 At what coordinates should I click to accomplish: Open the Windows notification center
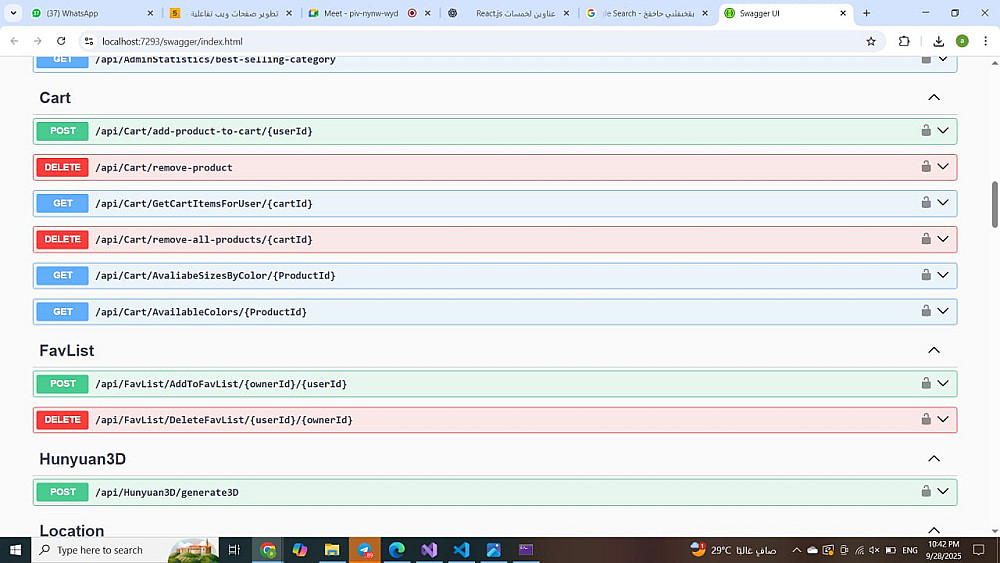[979, 550]
